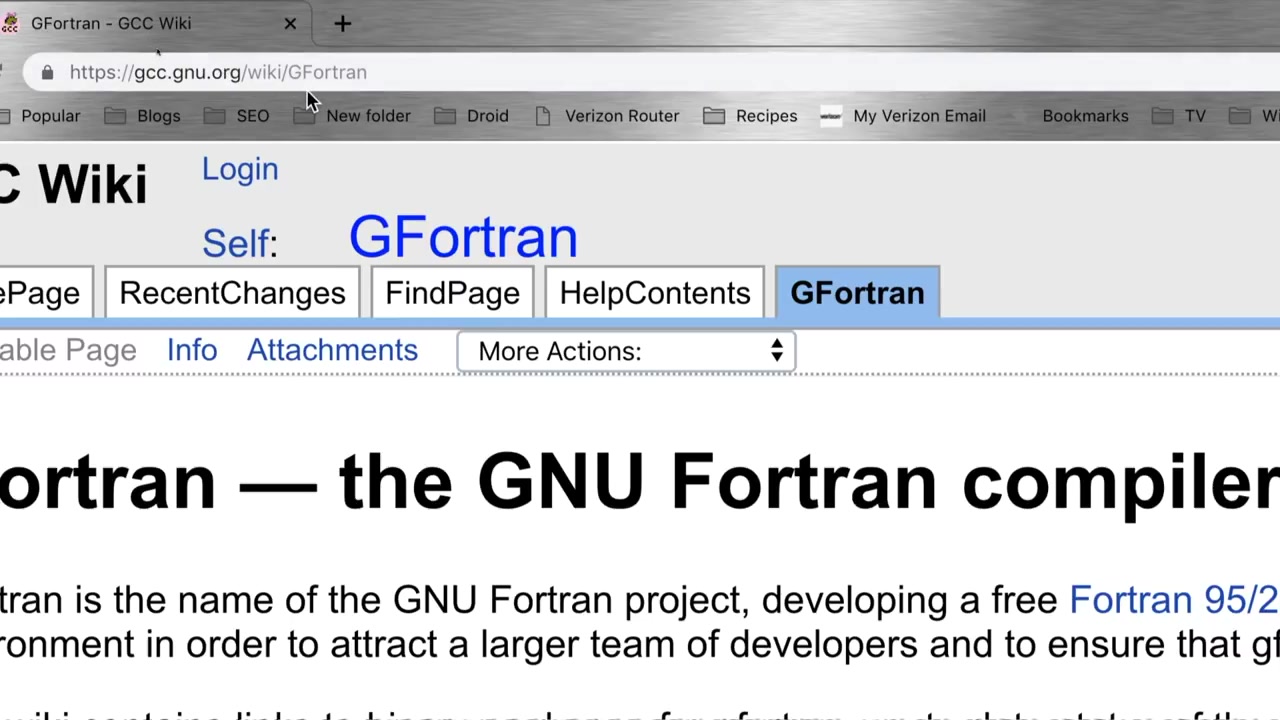Select the HelpContents wiki tab
Viewport: 1280px width, 720px height.
(654, 292)
